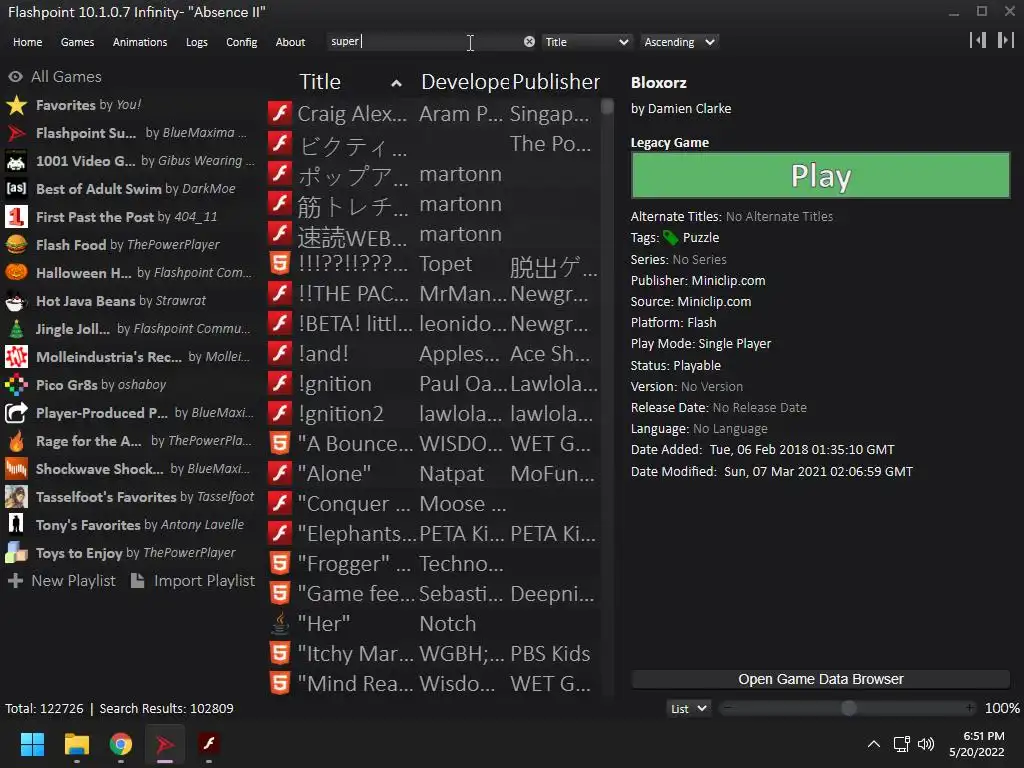Collapse the right sidebar
1024x768 pixels.
pyautogui.click(x=1006, y=40)
